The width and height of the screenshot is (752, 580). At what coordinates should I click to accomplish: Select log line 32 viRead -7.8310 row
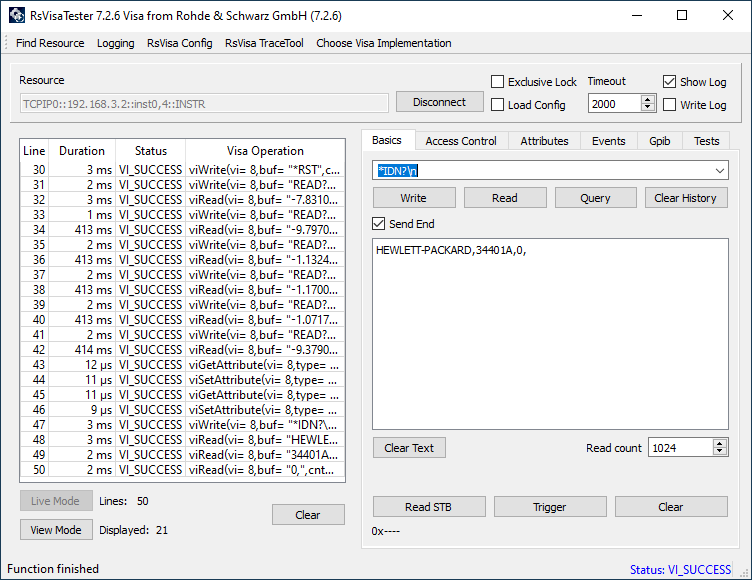click(x=182, y=200)
